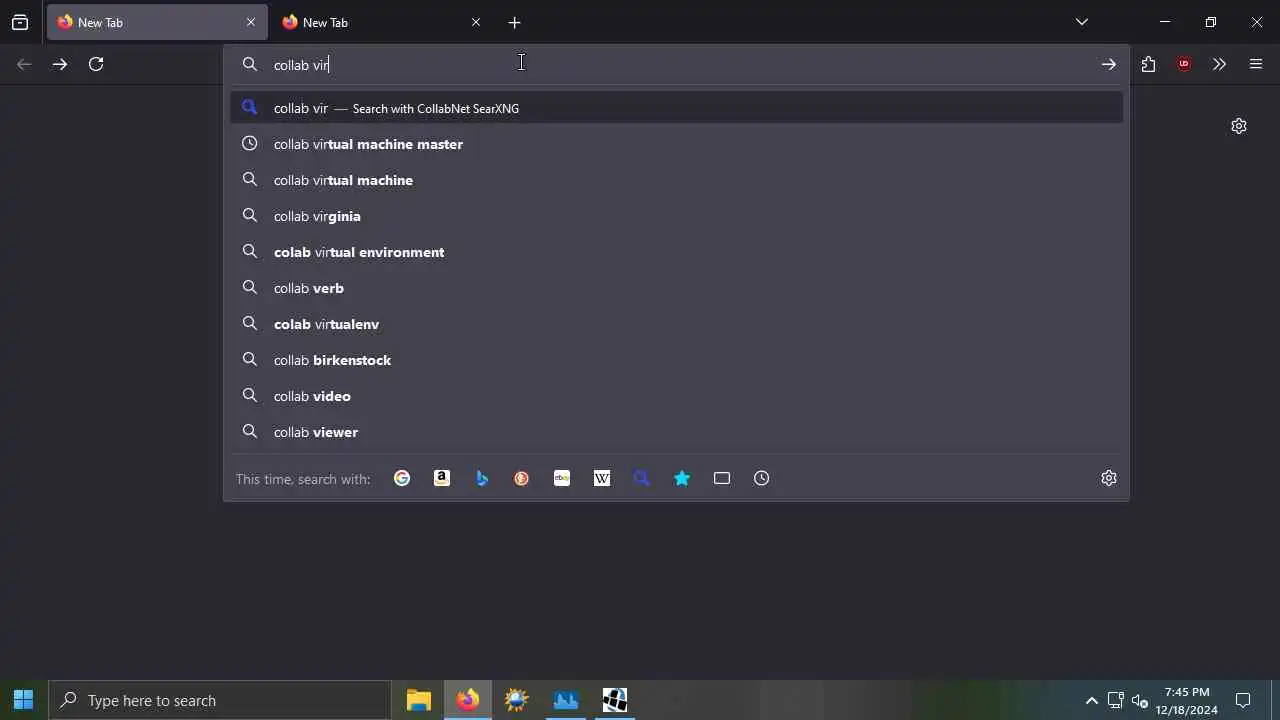
Task: Go forward one page
Action: tap(60, 64)
